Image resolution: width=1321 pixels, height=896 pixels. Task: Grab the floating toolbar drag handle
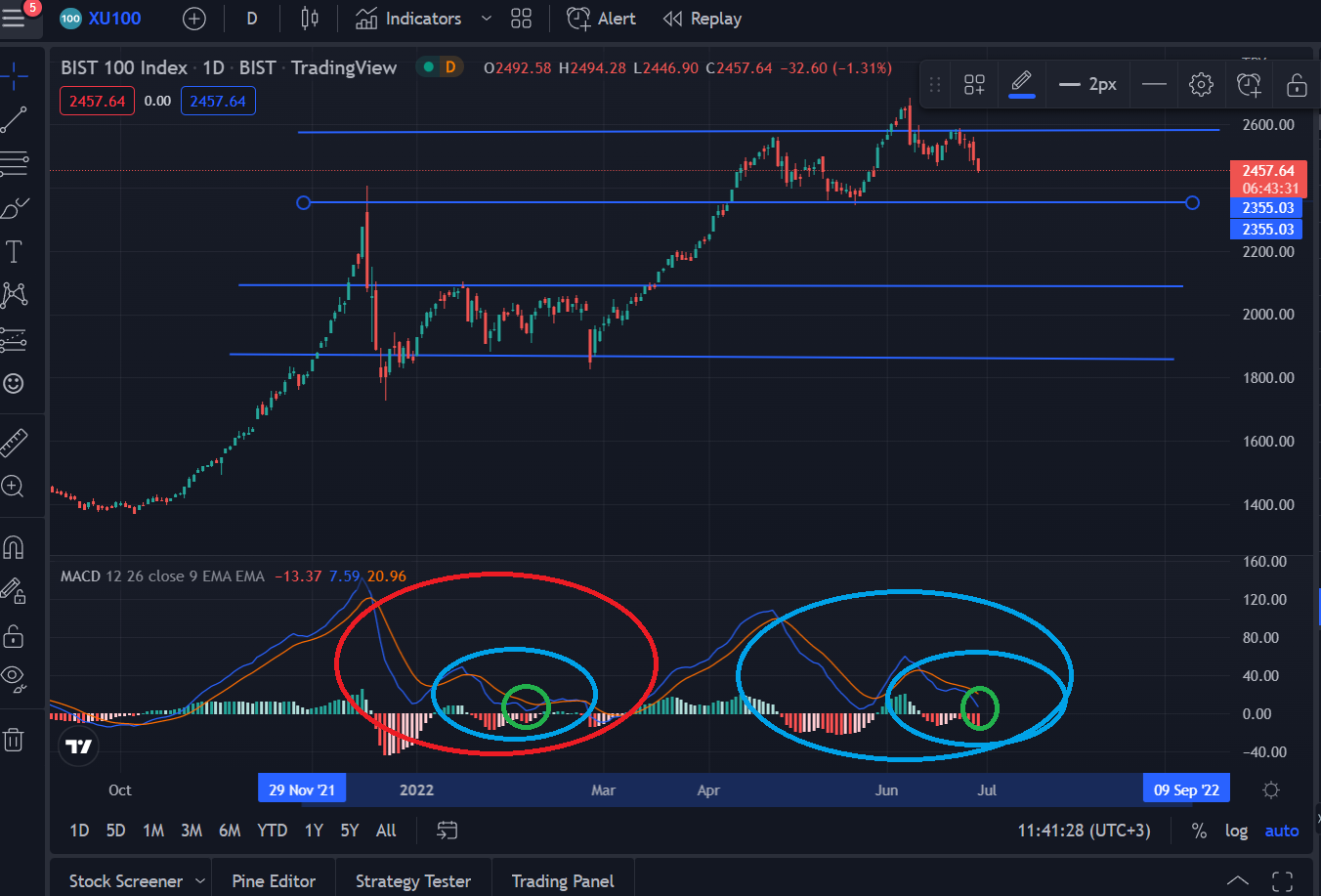935,85
